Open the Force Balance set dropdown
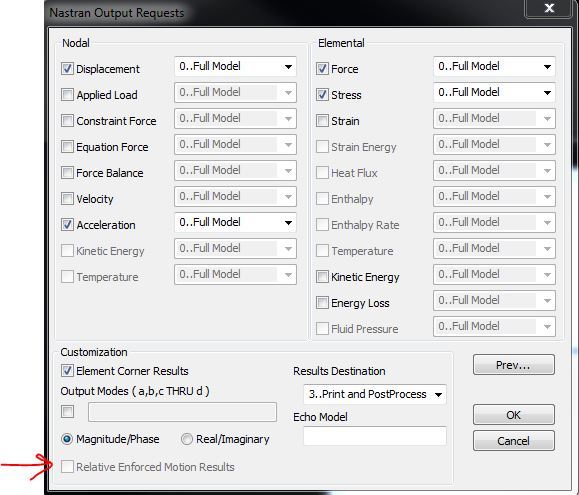 point(235,171)
